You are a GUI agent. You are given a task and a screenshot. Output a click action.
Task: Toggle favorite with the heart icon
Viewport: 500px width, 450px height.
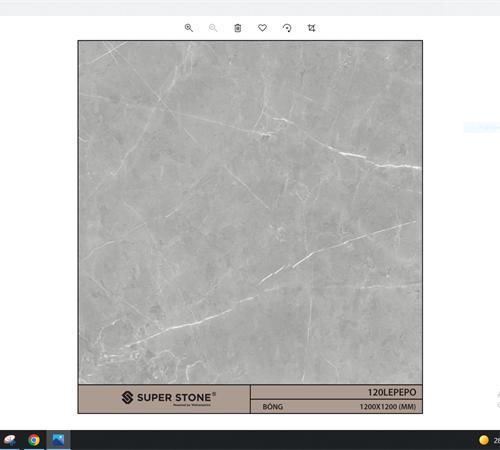pos(262,28)
